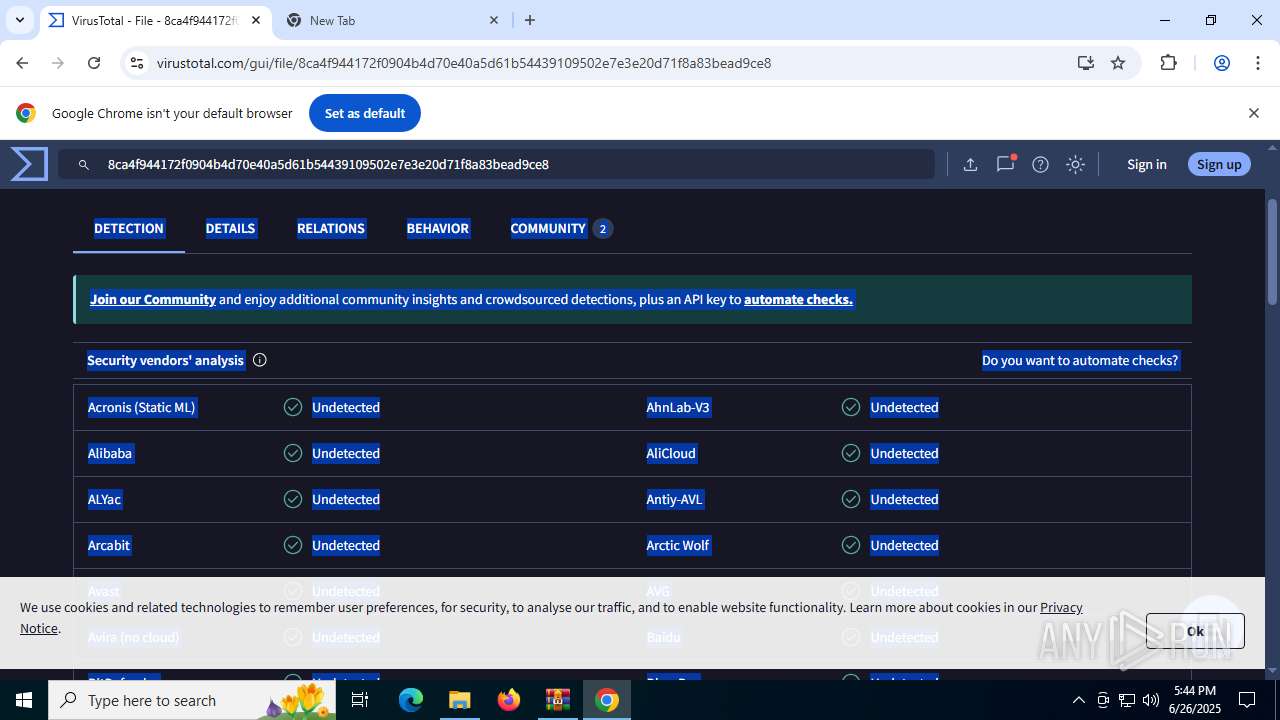Click the Join our Community link
Image resolution: width=1280 pixels, height=720 pixels.
click(153, 299)
